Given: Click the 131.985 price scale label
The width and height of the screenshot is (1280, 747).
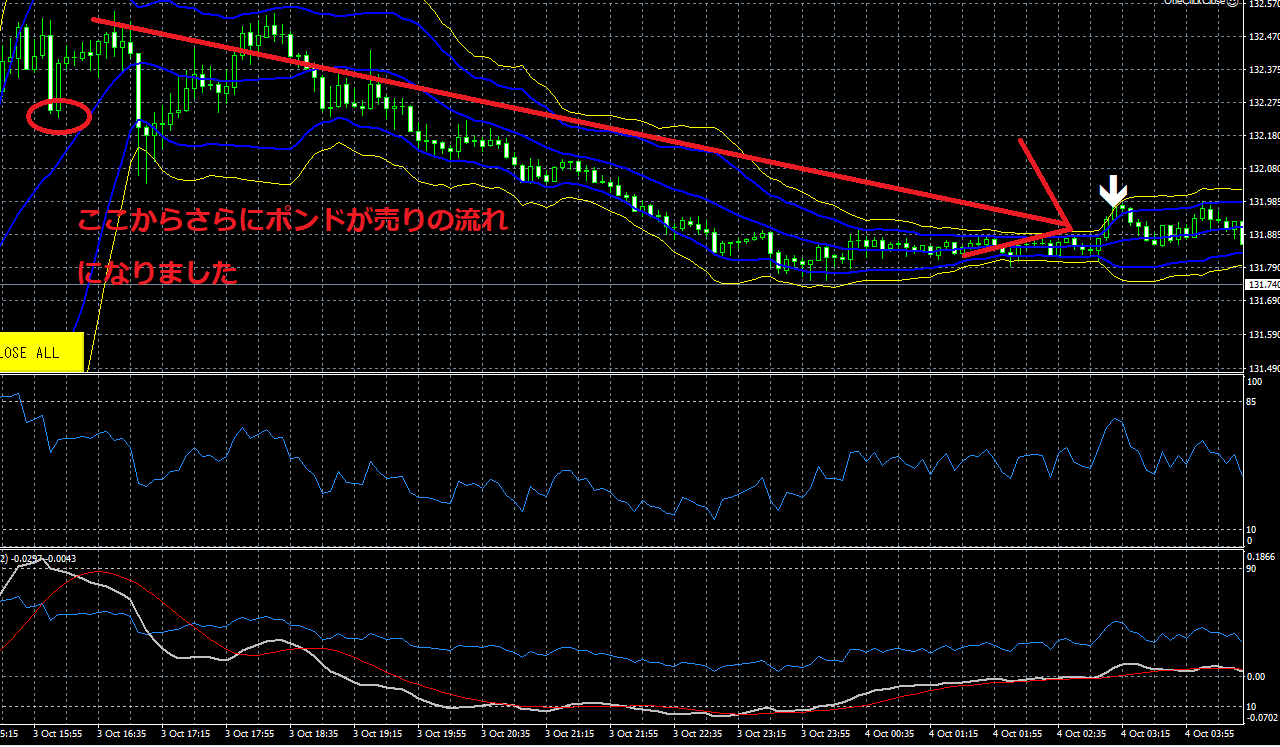Looking at the screenshot, I should tap(1261, 202).
